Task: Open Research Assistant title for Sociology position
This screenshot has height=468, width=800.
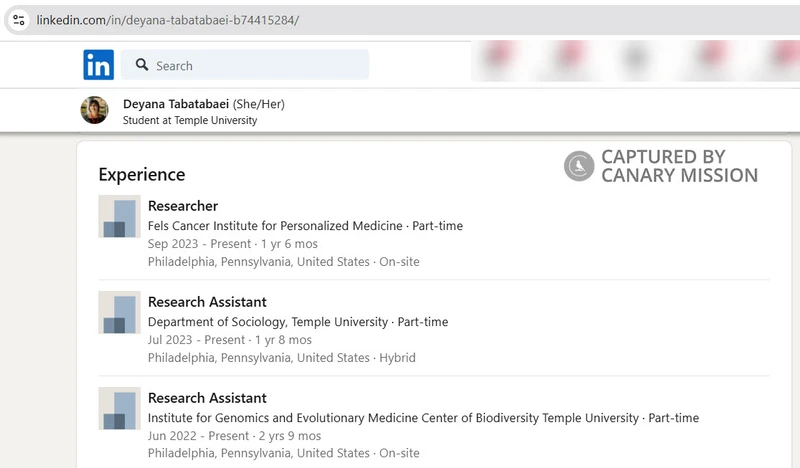Action: click(207, 302)
